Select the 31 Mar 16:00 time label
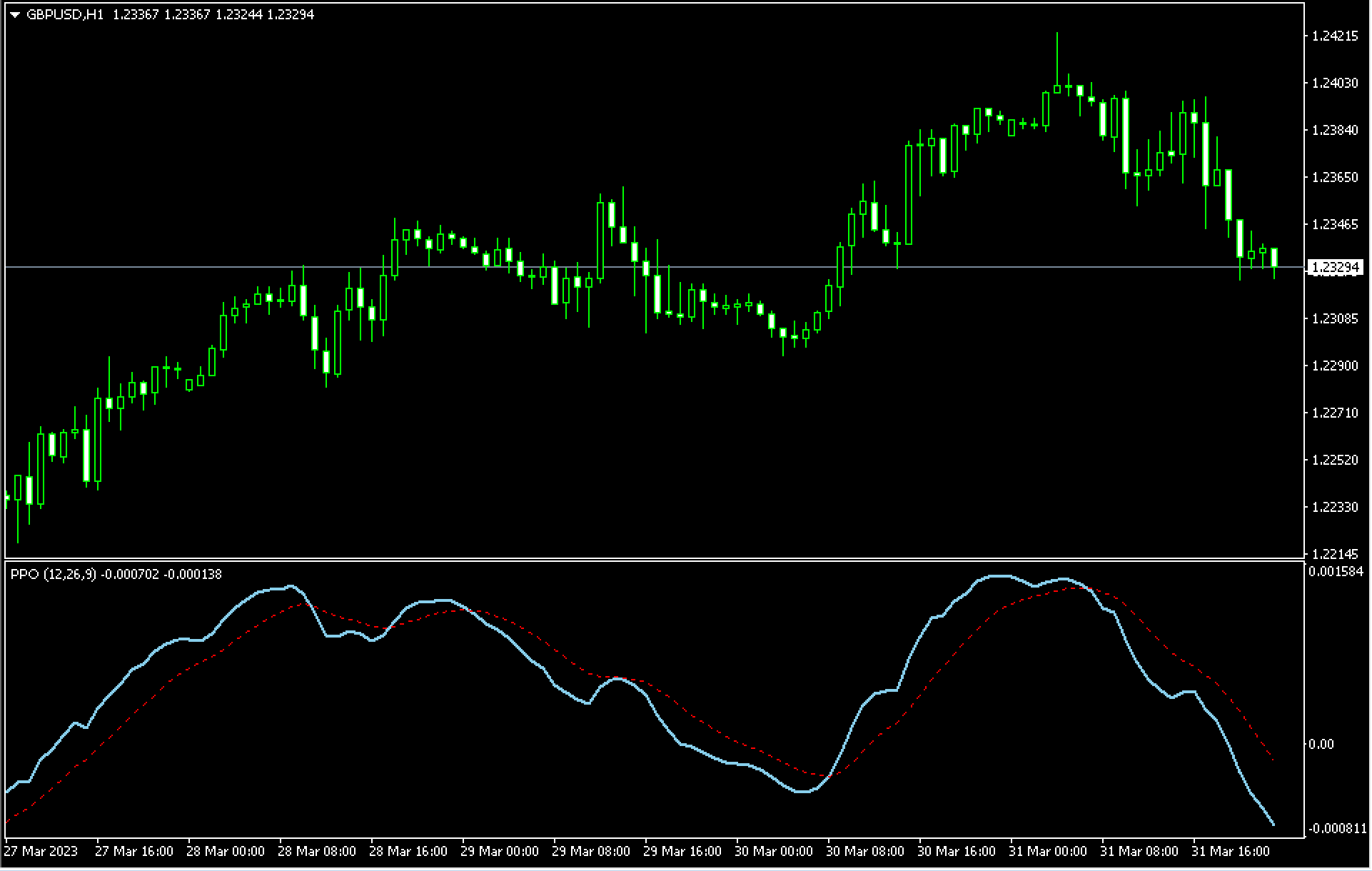The height and width of the screenshot is (871, 1372). (x=1231, y=852)
